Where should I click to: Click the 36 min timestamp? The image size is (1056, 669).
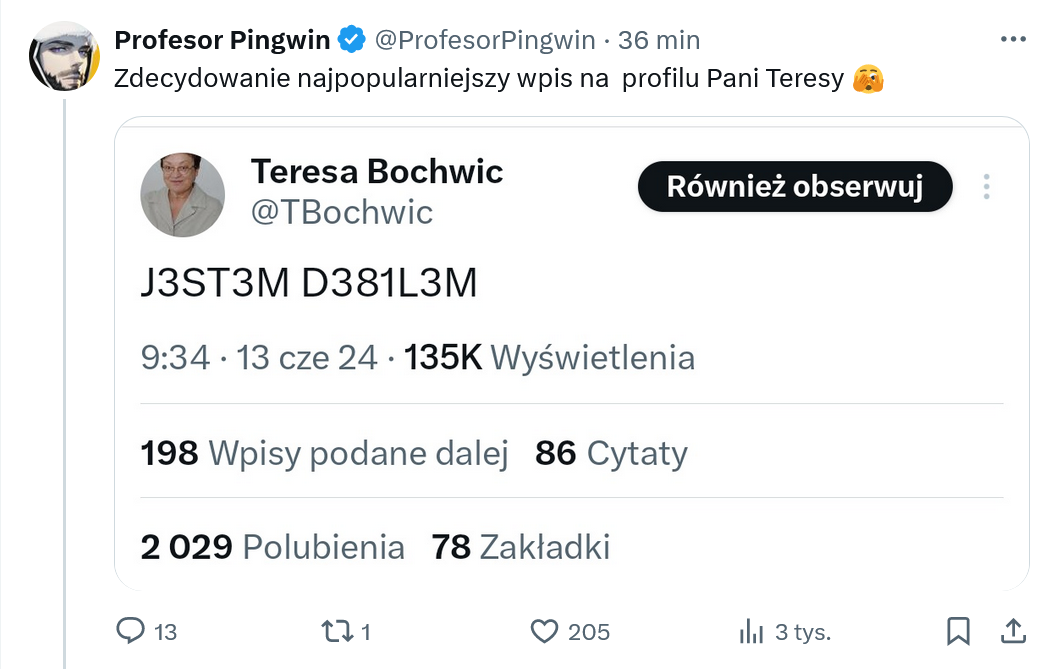659,40
